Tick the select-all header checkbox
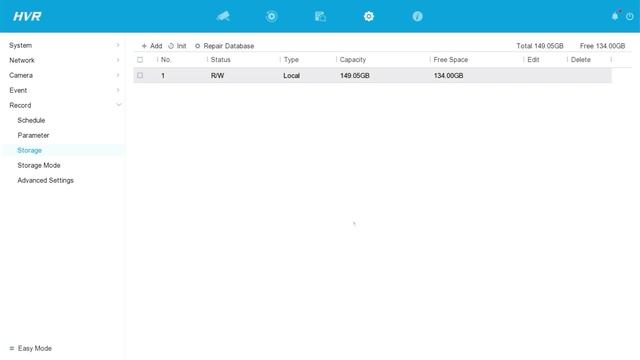 tap(140, 60)
